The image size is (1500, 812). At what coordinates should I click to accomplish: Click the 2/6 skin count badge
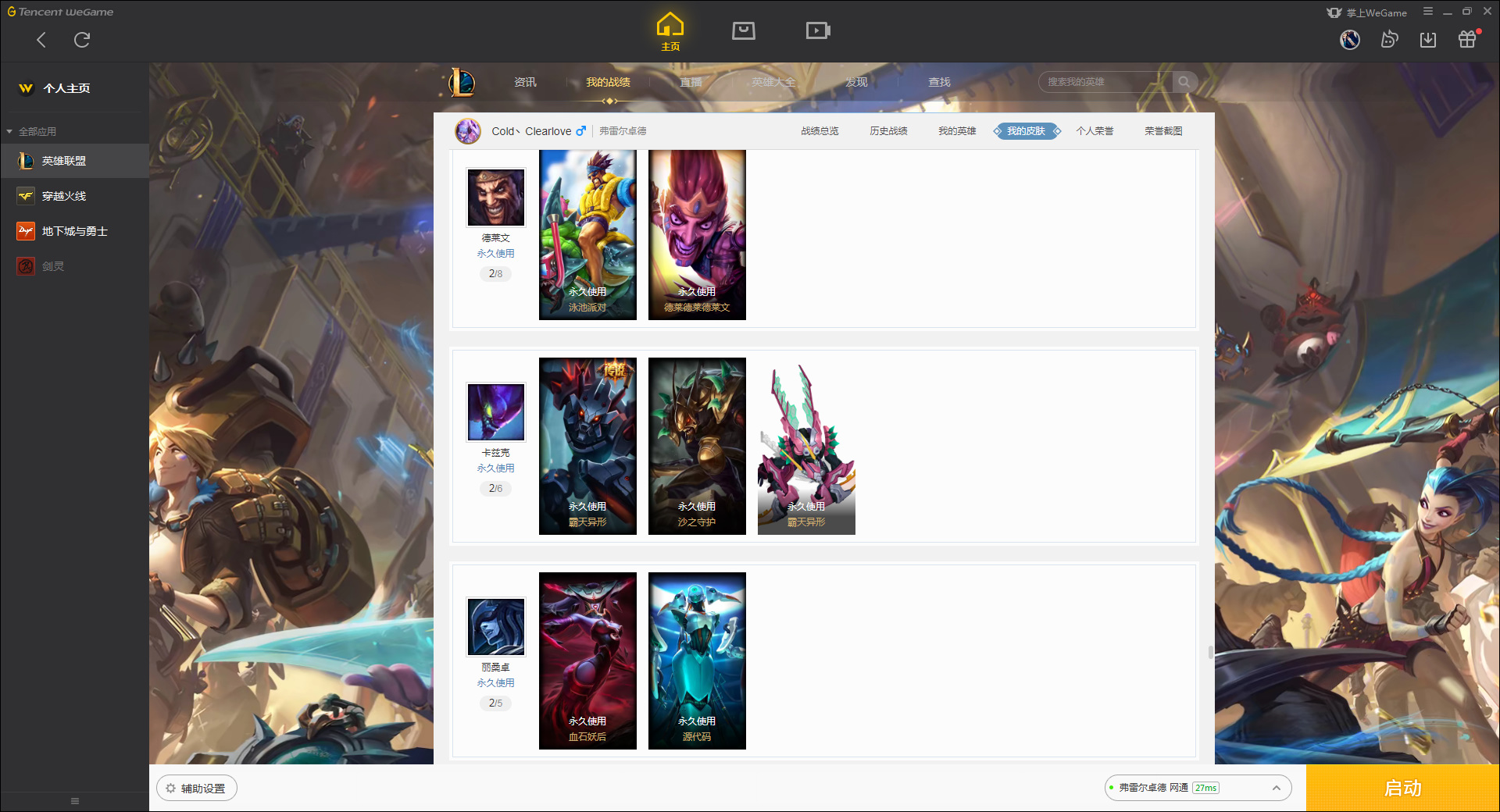pyautogui.click(x=495, y=488)
